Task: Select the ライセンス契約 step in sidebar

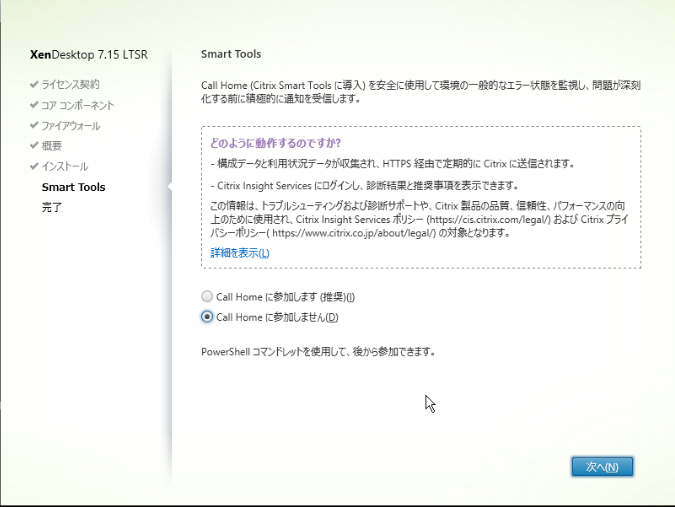Action: click(x=70, y=84)
